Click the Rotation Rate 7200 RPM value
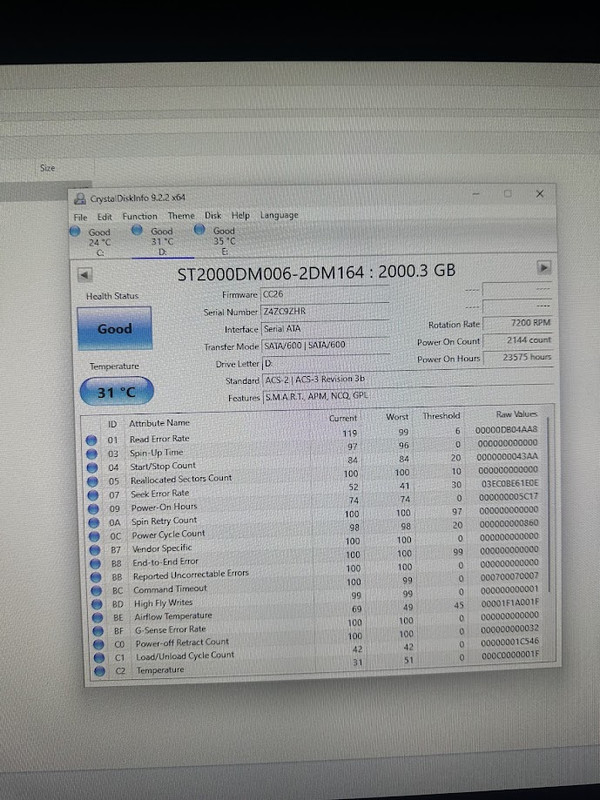Screen dimensions: 600x800 point(517,323)
